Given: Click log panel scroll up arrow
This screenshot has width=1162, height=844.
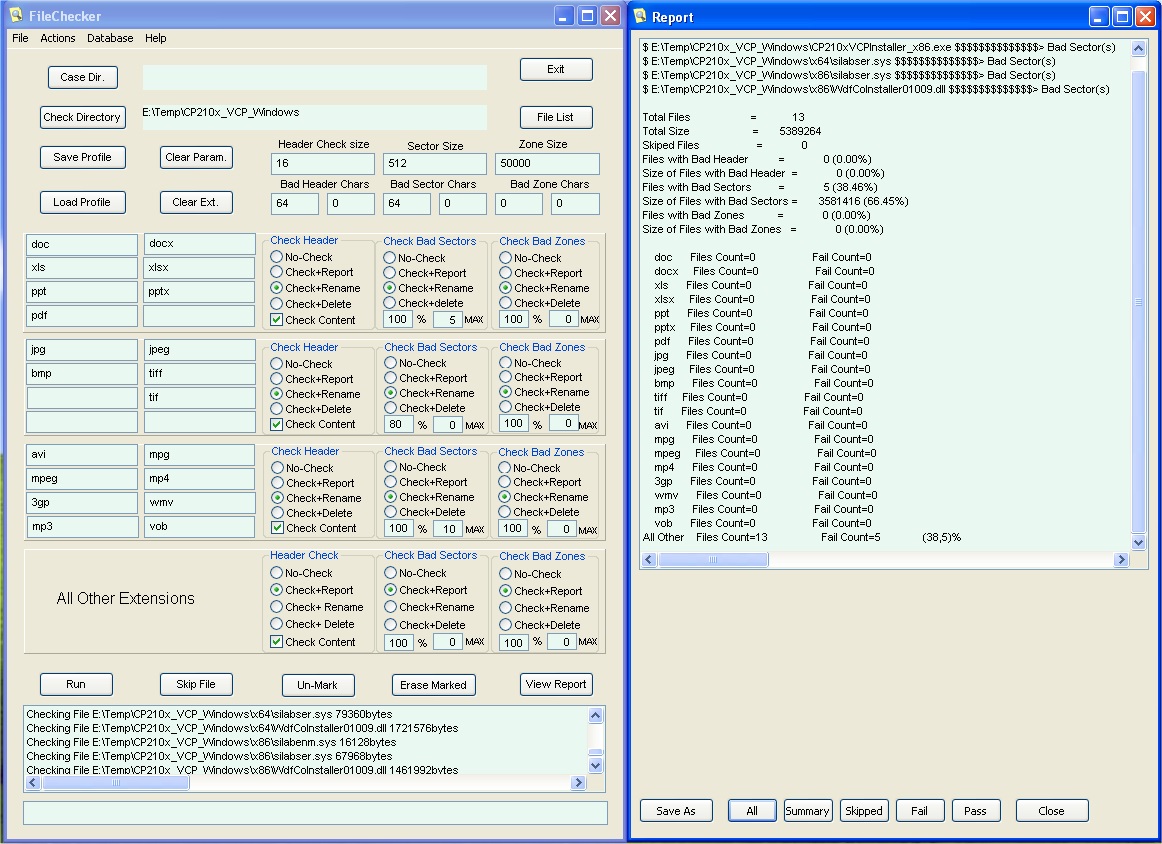Looking at the screenshot, I should click(595, 715).
